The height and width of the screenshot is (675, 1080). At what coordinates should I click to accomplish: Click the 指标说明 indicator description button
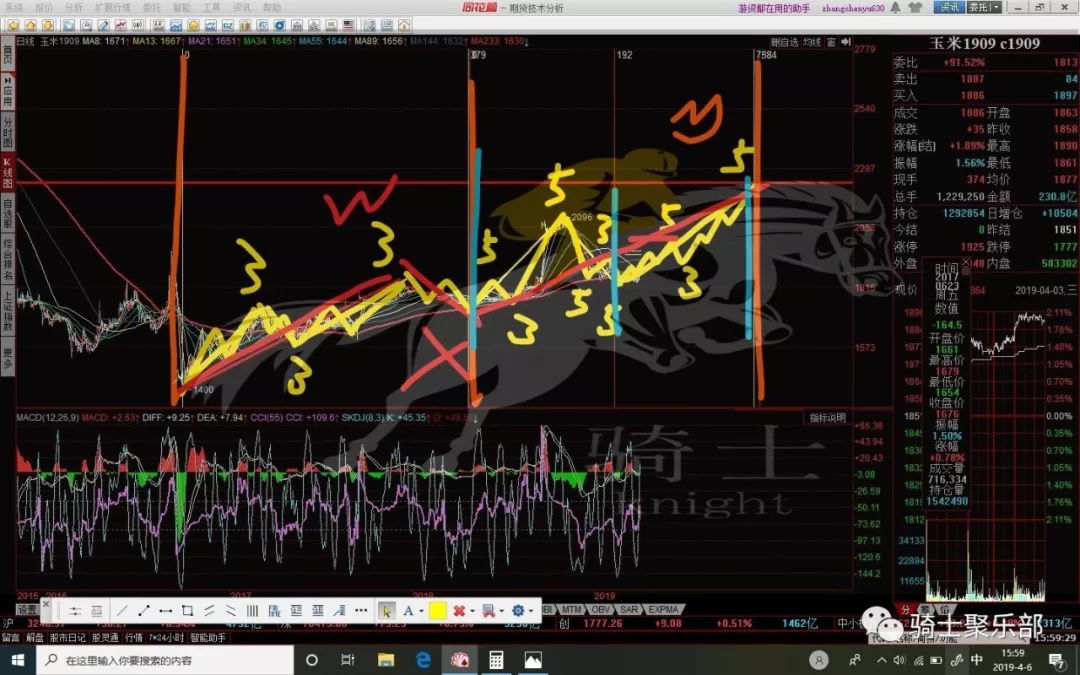827,418
